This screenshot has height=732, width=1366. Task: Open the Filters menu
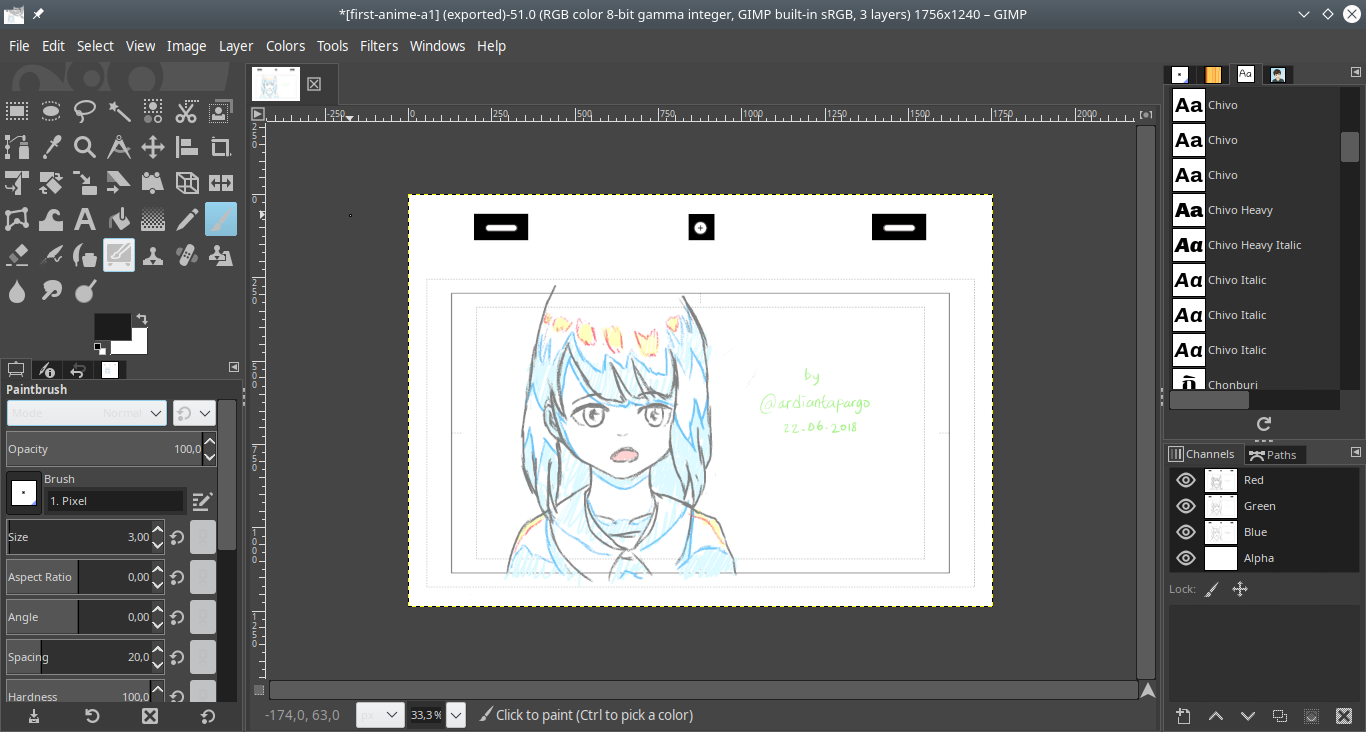tap(379, 46)
